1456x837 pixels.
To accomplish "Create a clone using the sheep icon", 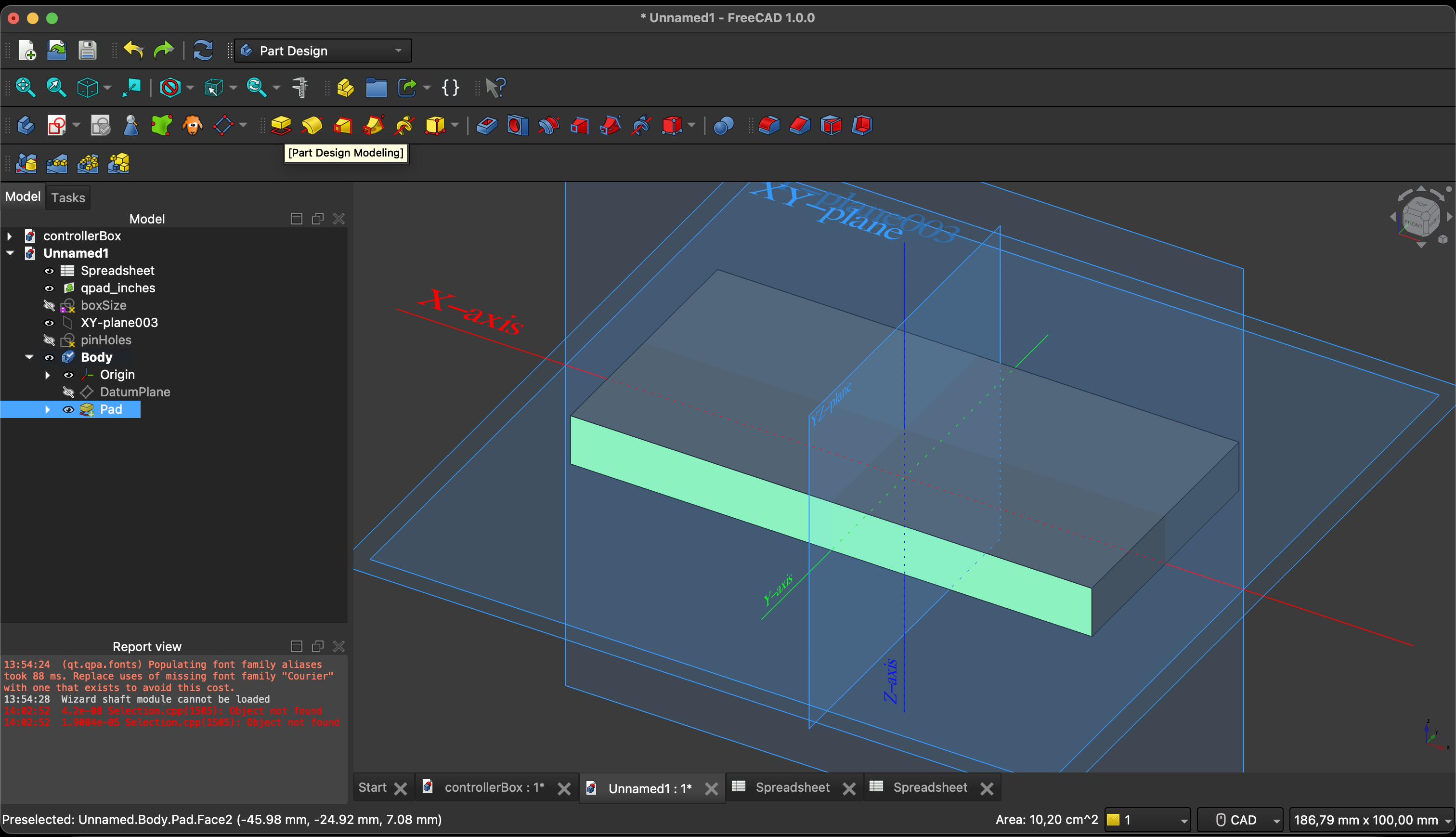I will point(193,125).
